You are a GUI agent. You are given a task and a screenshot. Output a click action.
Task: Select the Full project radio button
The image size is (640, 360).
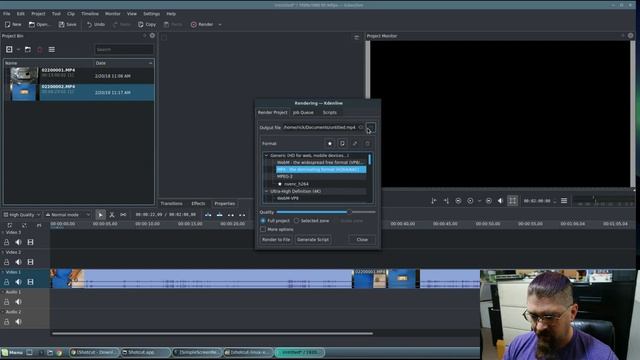point(263,221)
